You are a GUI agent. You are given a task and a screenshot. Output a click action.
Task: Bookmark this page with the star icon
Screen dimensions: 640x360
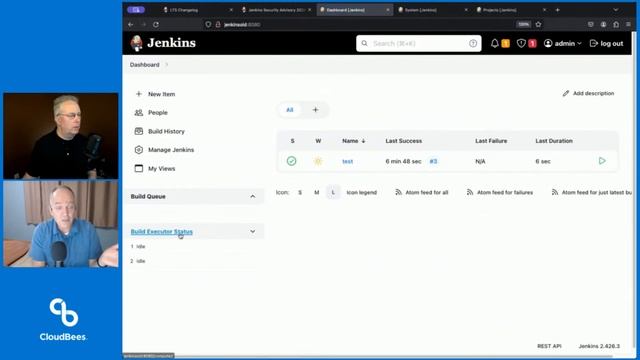(538, 24)
